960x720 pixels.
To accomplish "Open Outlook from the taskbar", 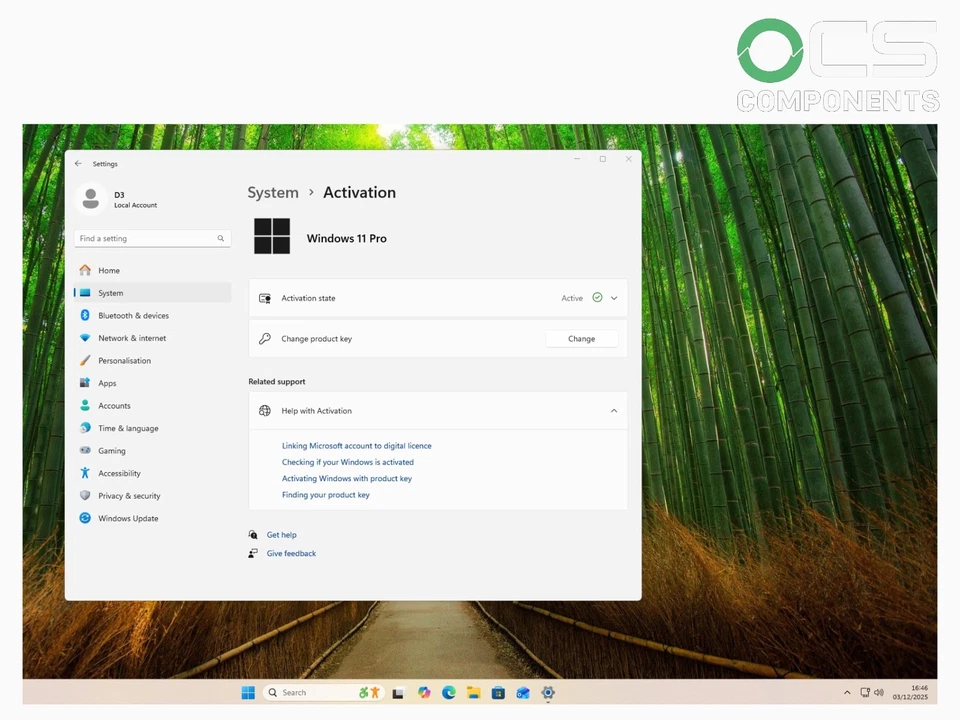I will pyautogui.click(x=523, y=692).
